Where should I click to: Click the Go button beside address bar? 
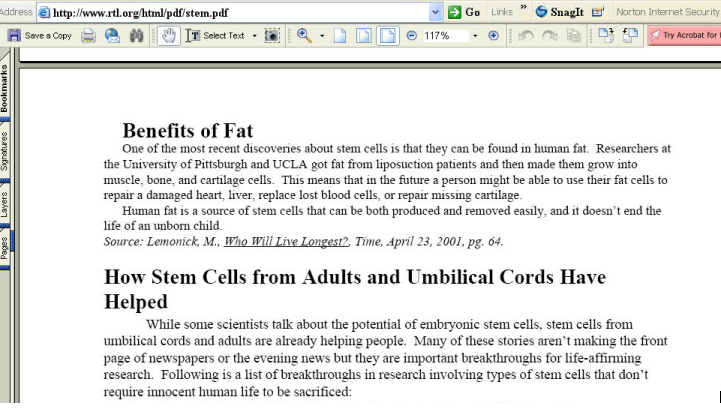pyautogui.click(x=464, y=11)
